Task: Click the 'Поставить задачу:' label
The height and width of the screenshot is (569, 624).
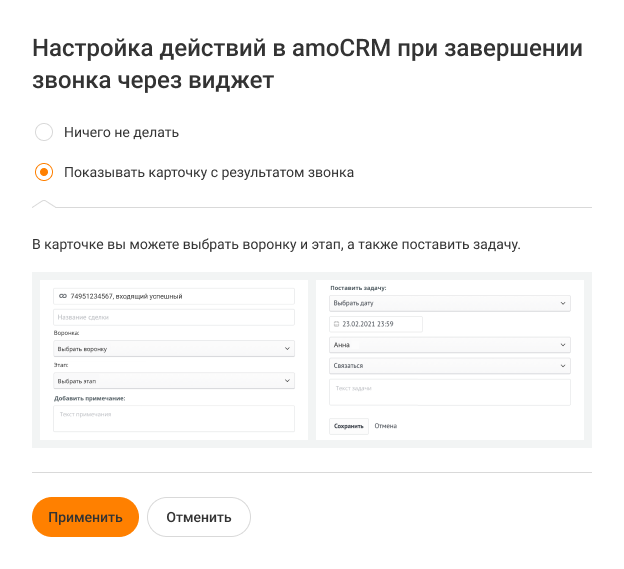Action: click(x=358, y=287)
